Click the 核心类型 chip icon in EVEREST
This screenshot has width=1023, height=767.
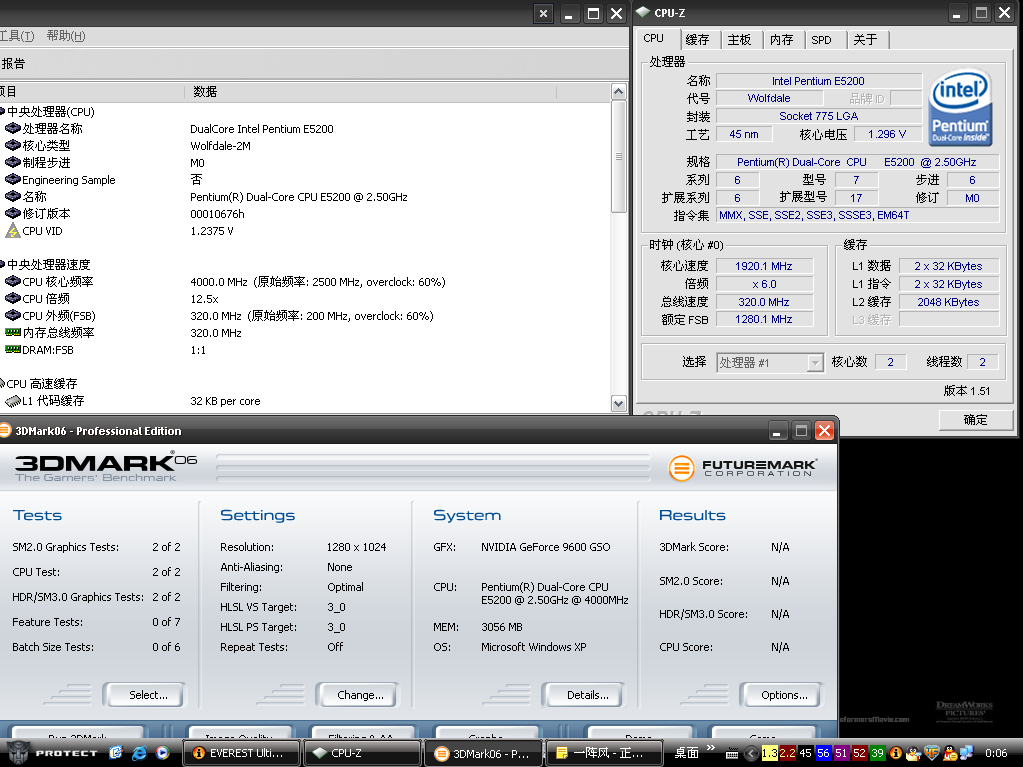tap(12, 145)
